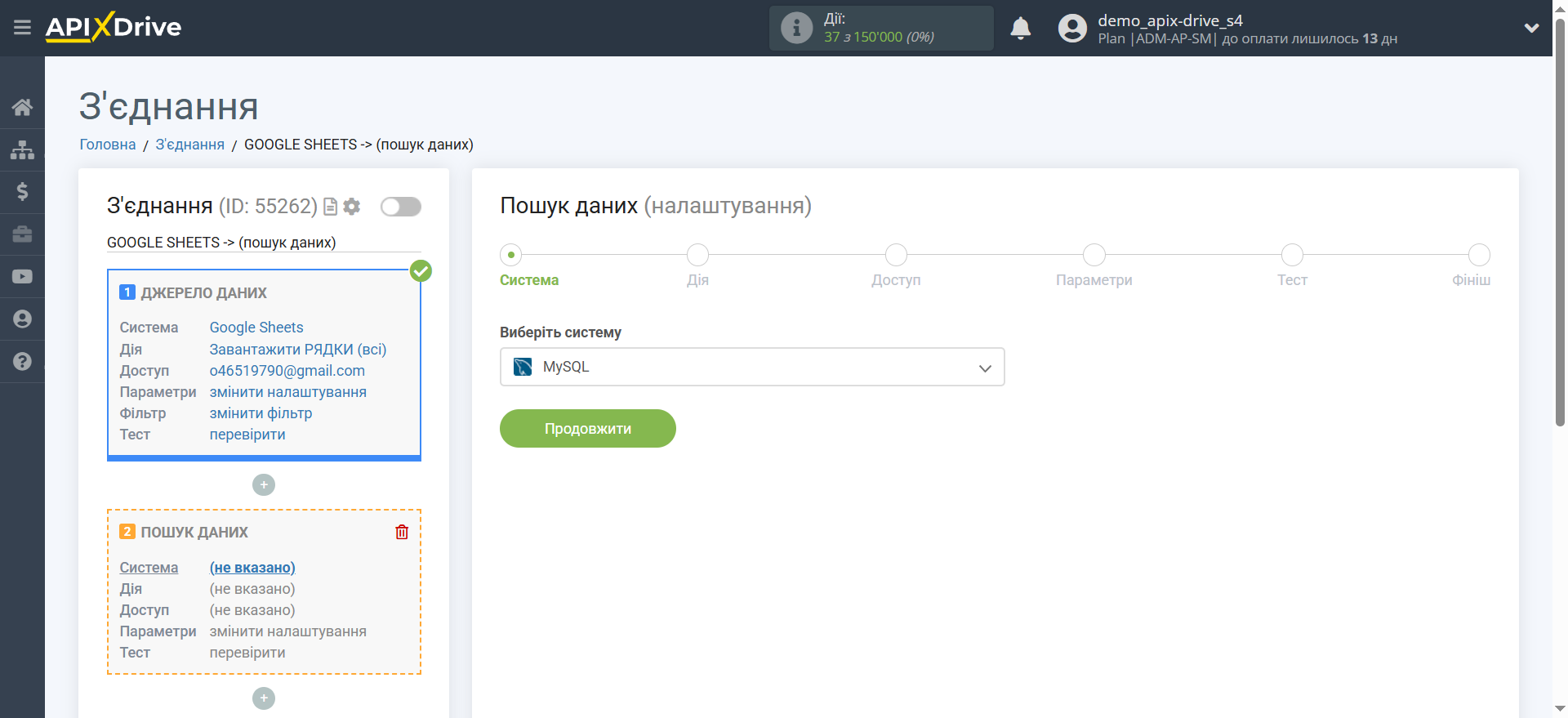Open the Google Sheets system link
Viewport: 1568px width, 718px height.
tap(256, 328)
